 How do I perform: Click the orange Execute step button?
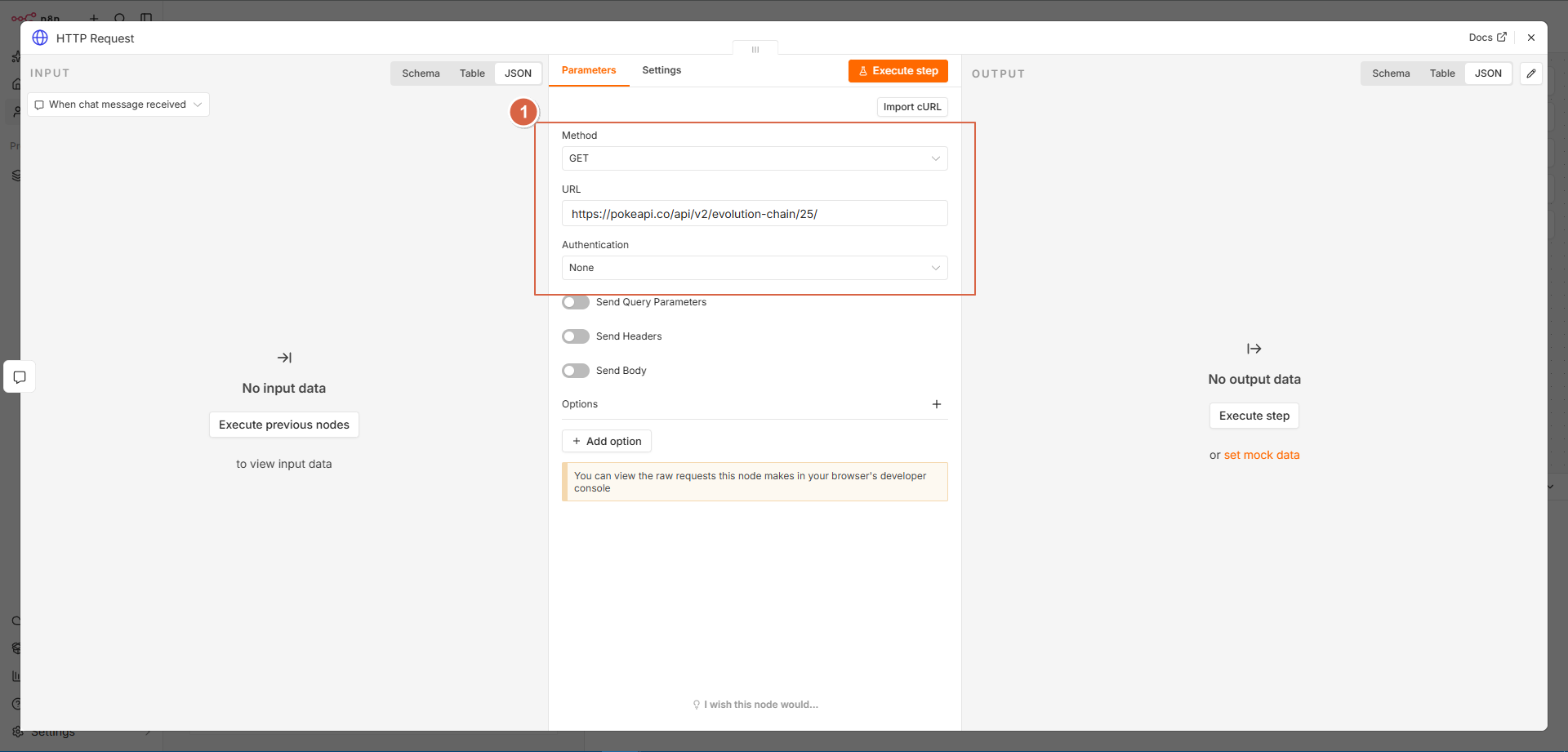coord(898,71)
